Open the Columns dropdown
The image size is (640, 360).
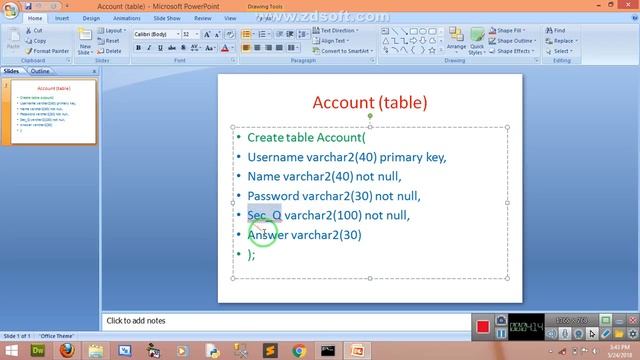pyautogui.click(x=293, y=48)
